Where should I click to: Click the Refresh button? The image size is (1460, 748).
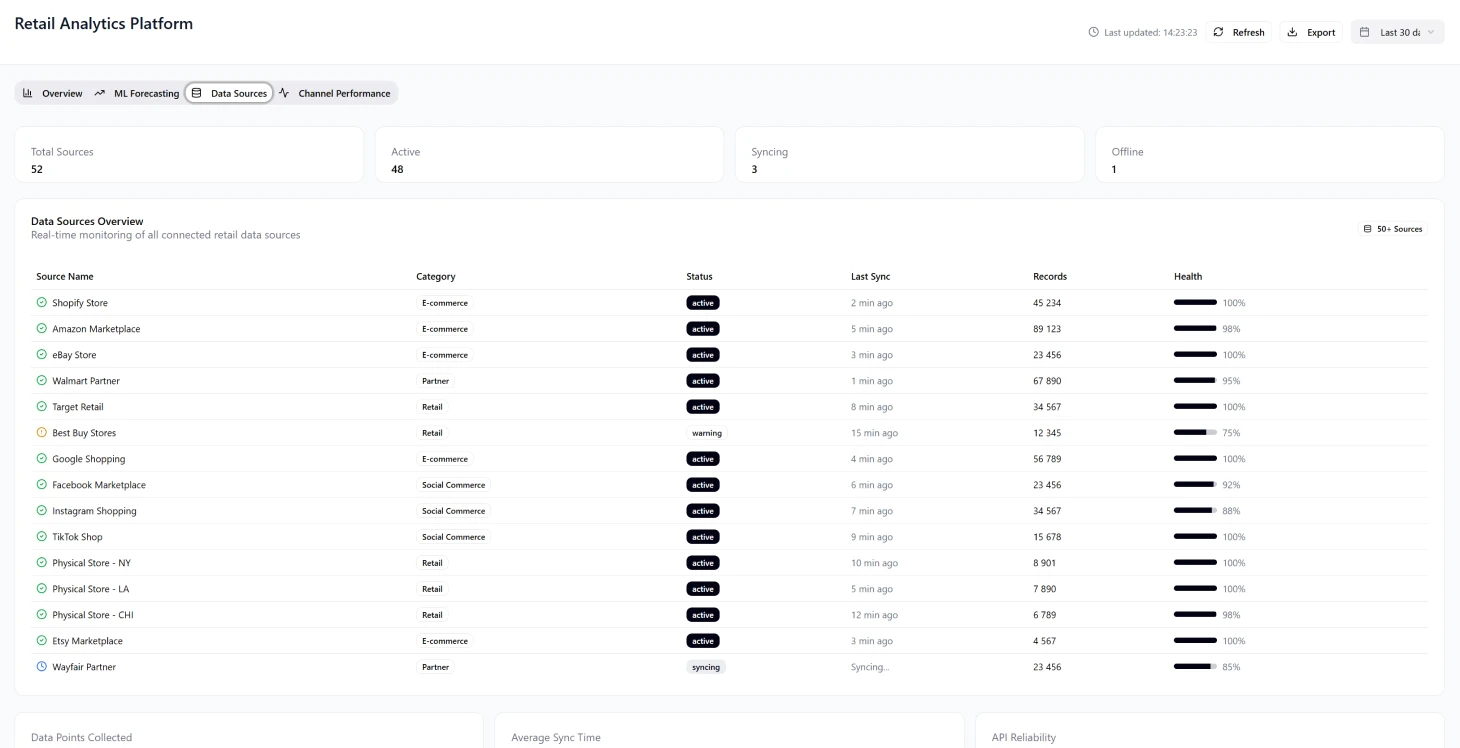(x=1239, y=32)
